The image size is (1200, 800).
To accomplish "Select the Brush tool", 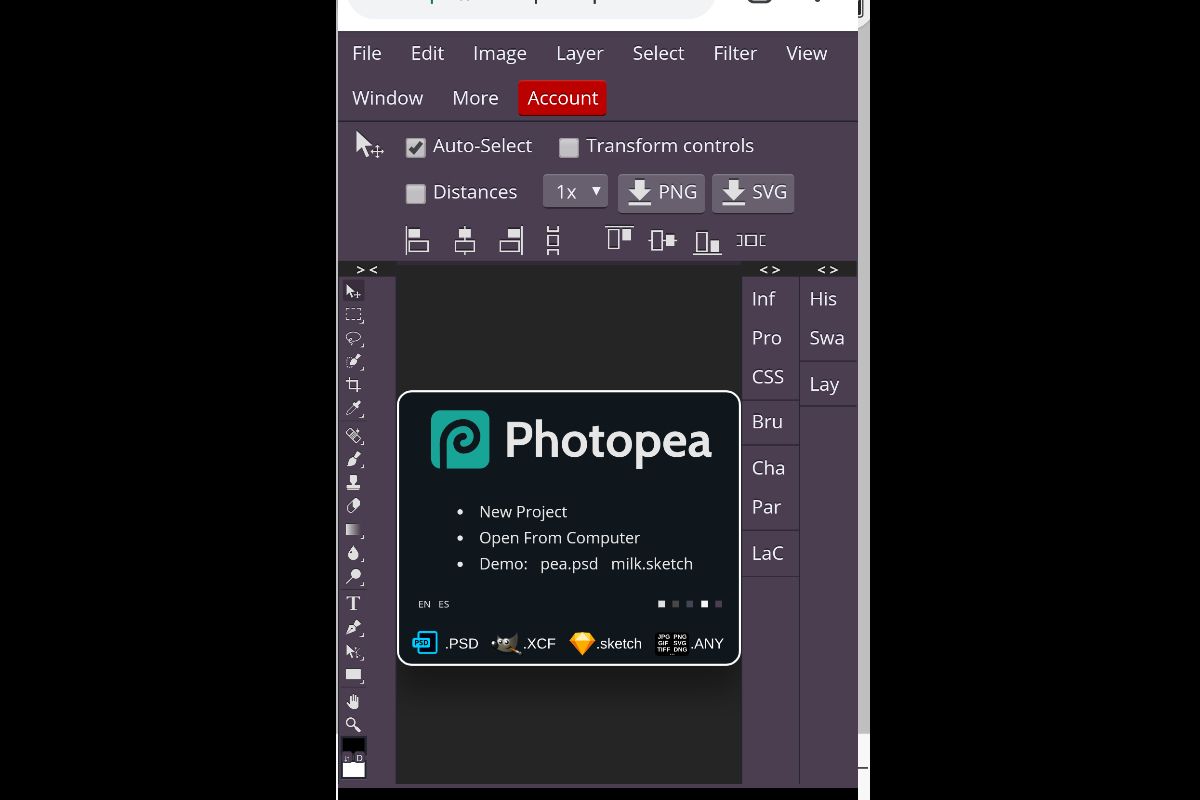I will pos(353,459).
